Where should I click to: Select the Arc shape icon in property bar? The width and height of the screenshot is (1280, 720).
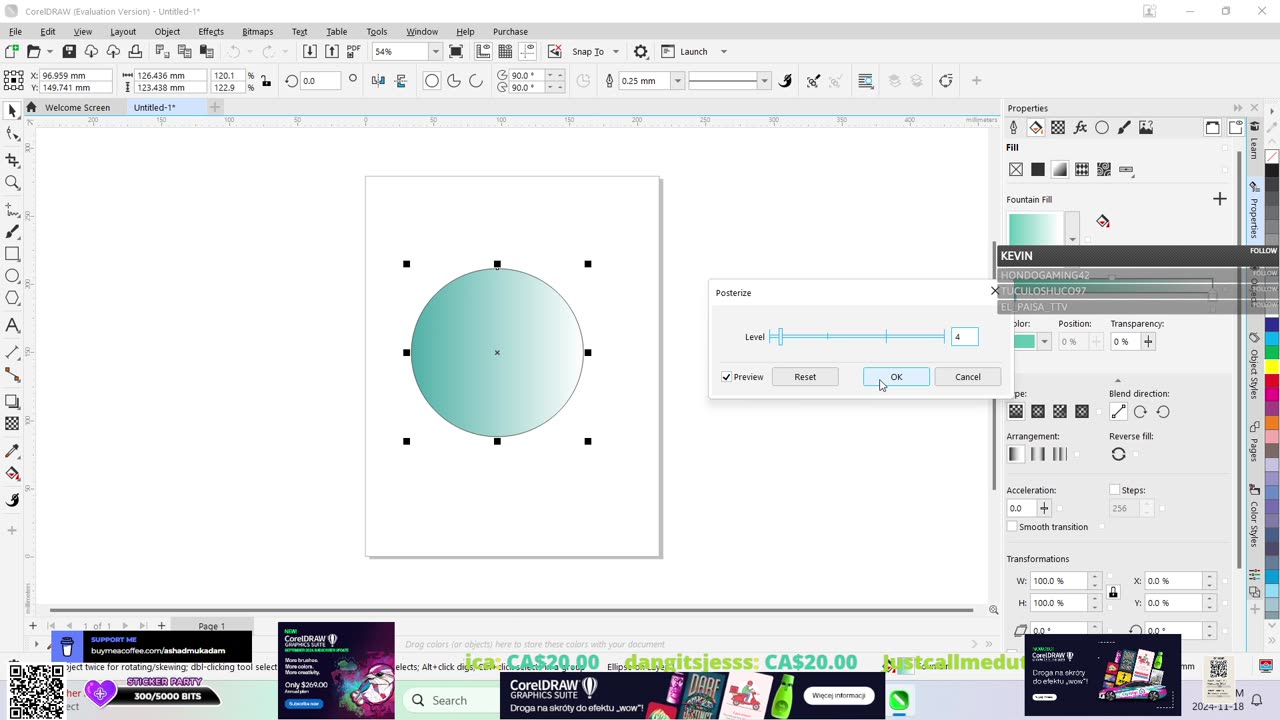476,81
